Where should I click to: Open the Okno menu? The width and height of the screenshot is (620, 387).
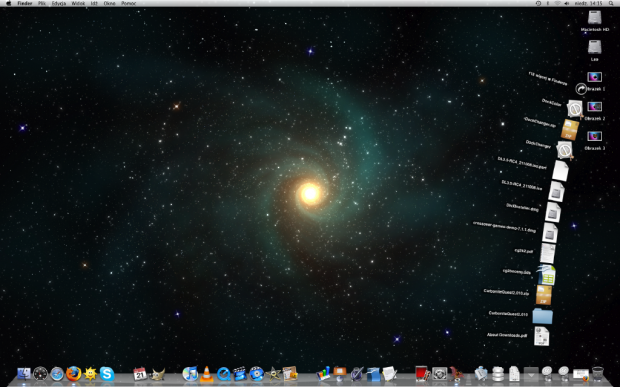point(110,3)
